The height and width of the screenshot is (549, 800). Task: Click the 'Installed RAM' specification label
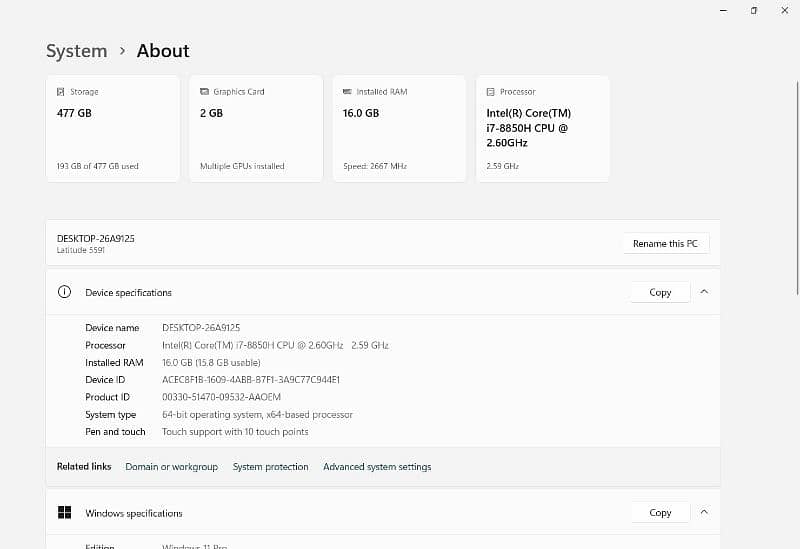click(114, 363)
